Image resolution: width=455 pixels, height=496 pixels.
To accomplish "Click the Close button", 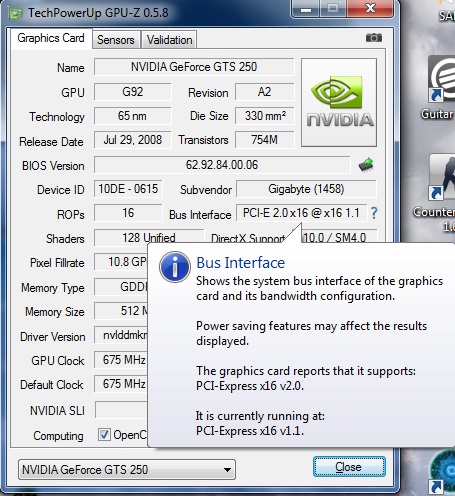I will pos(349,467).
